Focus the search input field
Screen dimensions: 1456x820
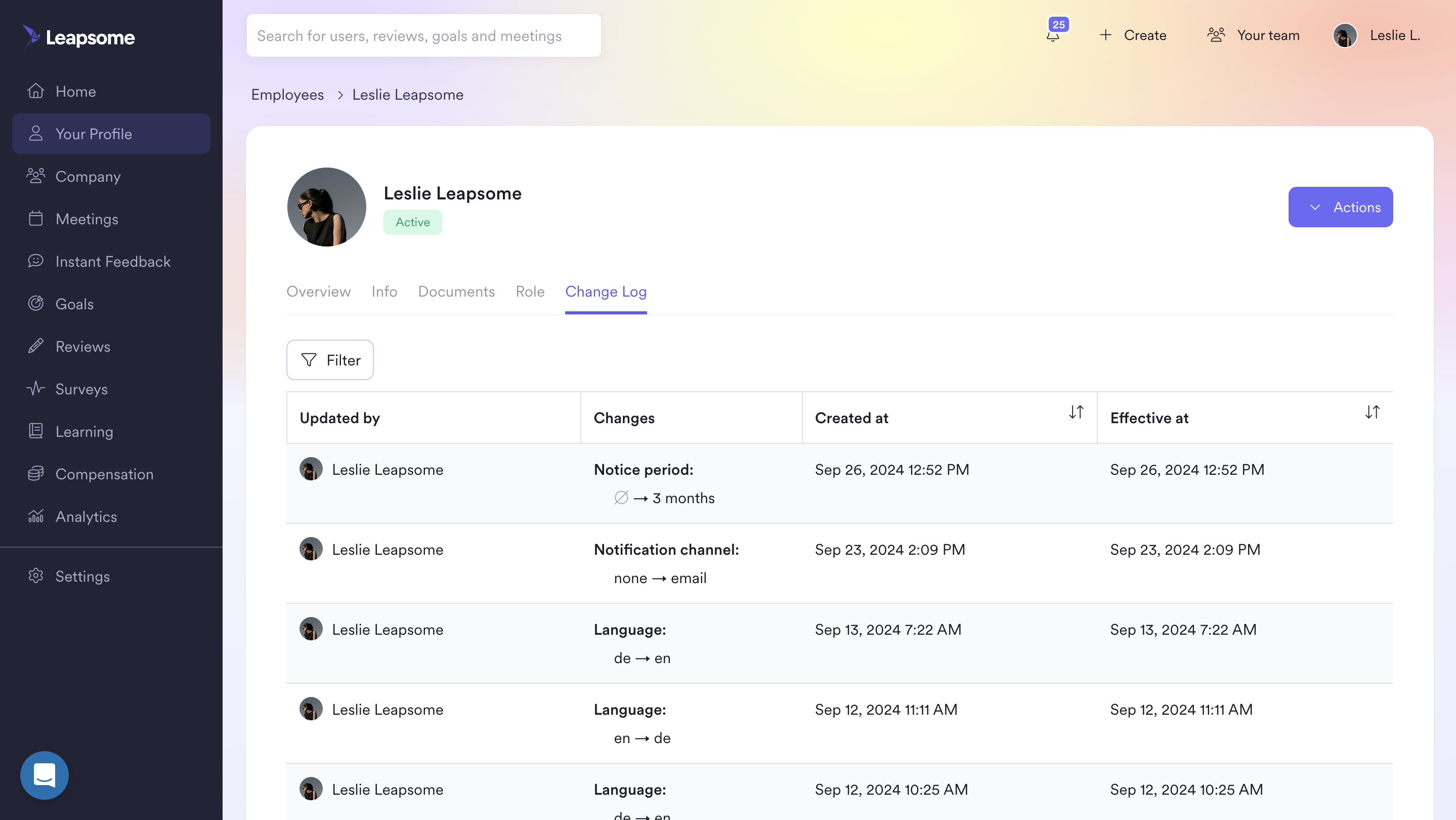pyautogui.click(x=423, y=35)
